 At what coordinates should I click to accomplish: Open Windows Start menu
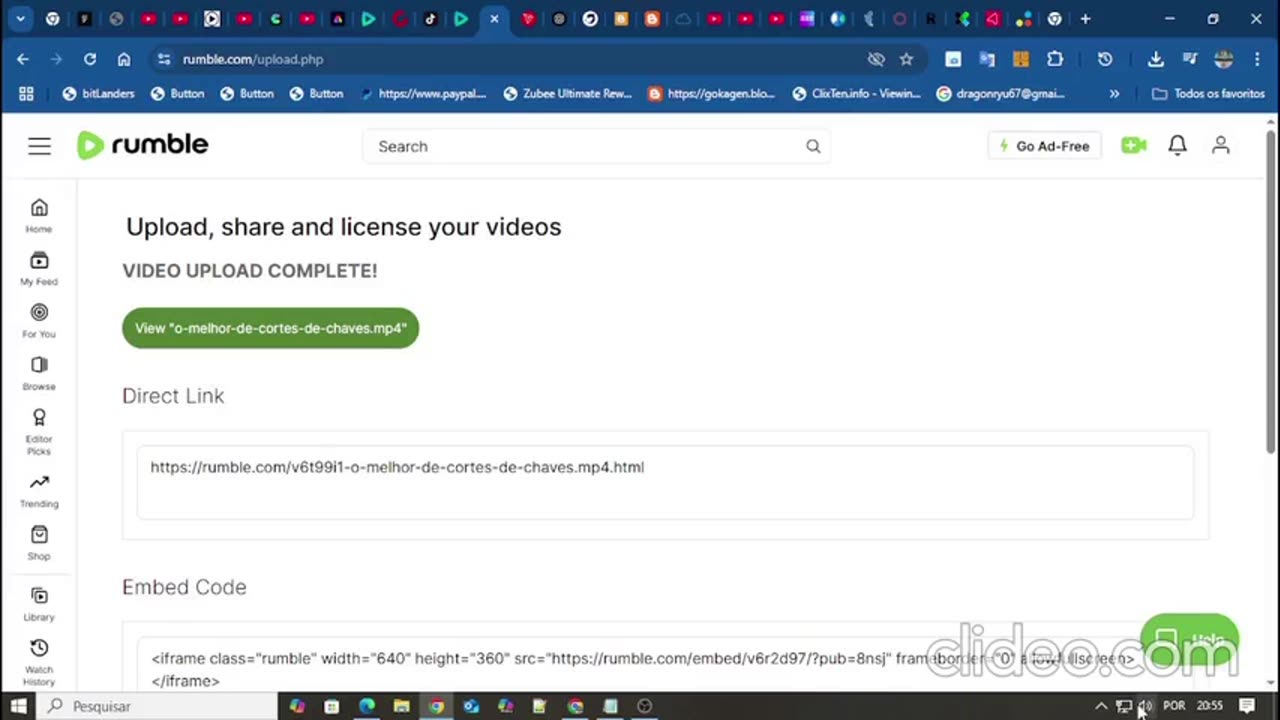point(18,706)
